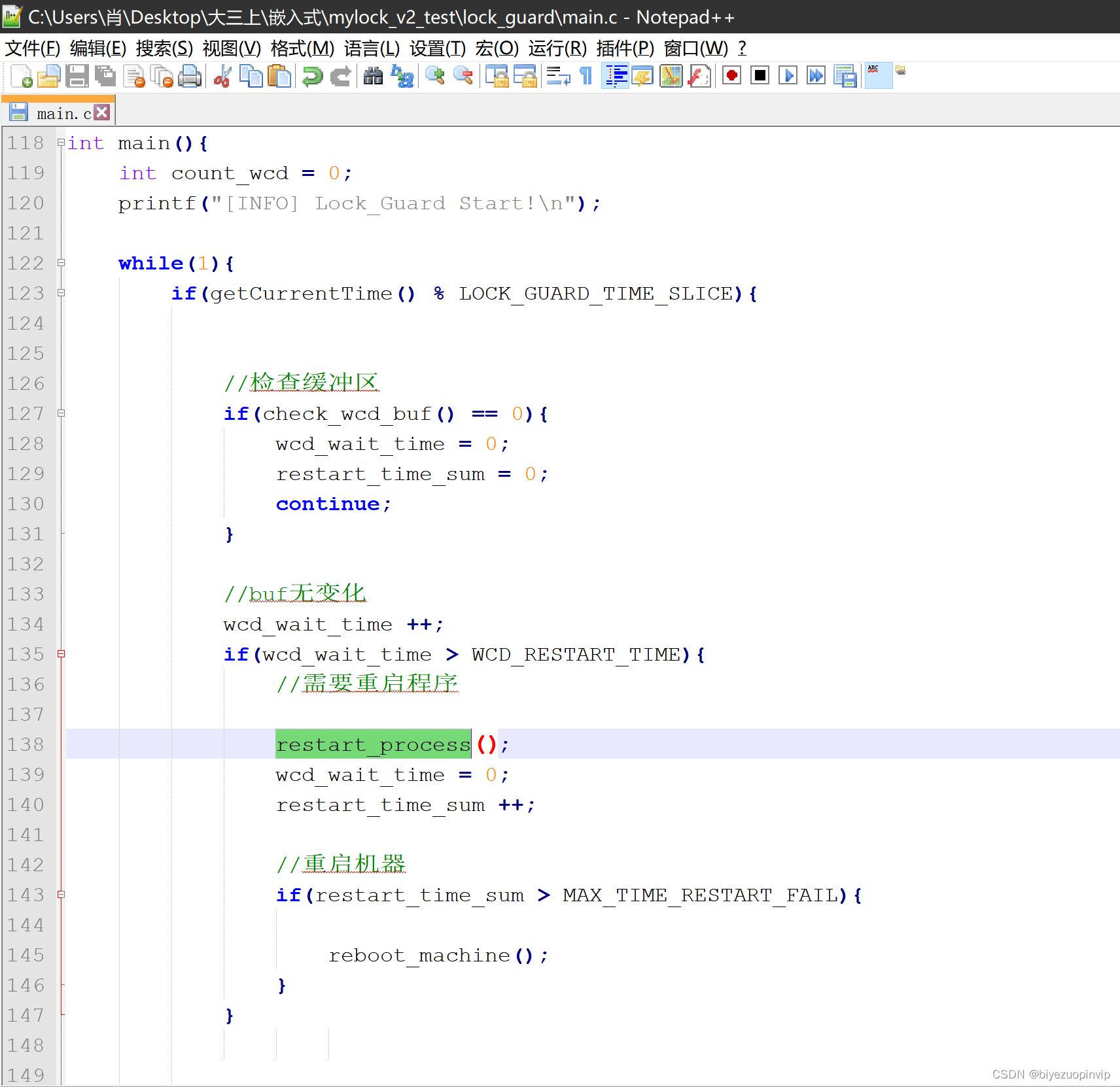Start macro recording with the red dot
Screen dimensions: 1120x1087
pyautogui.click(x=731, y=76)
